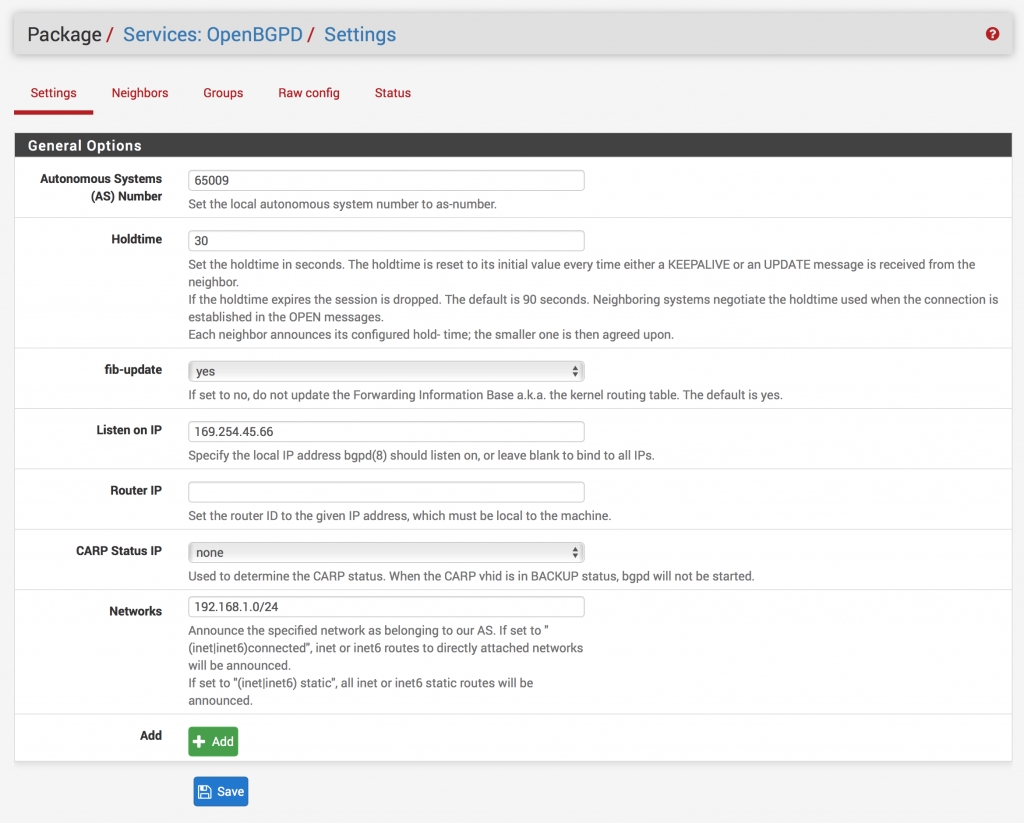Click the red help question mark icon
This screenshot has height=823, width=1024.
(x=992, y=34)
